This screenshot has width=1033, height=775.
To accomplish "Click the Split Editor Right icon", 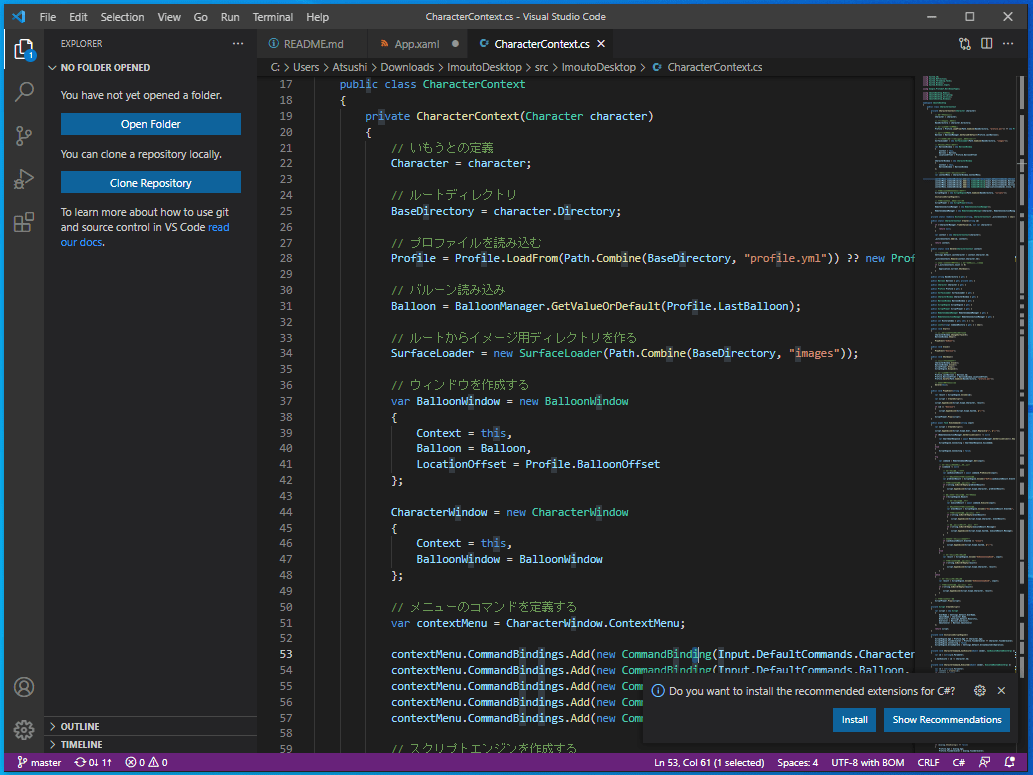I will (x=986, y=43).
